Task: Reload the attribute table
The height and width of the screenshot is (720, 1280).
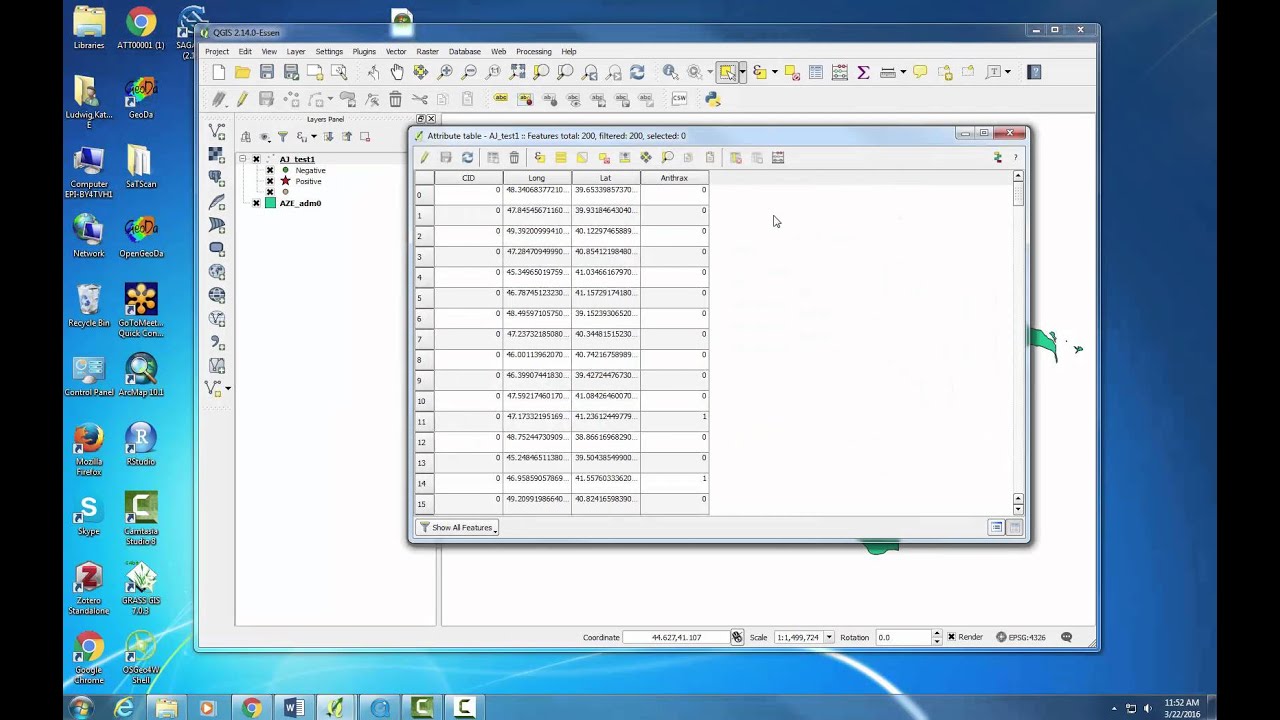Action: coord(467,158)
